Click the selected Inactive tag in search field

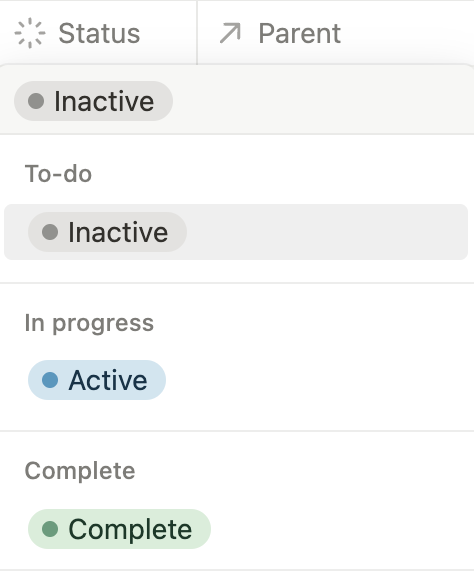pos(93,101)
